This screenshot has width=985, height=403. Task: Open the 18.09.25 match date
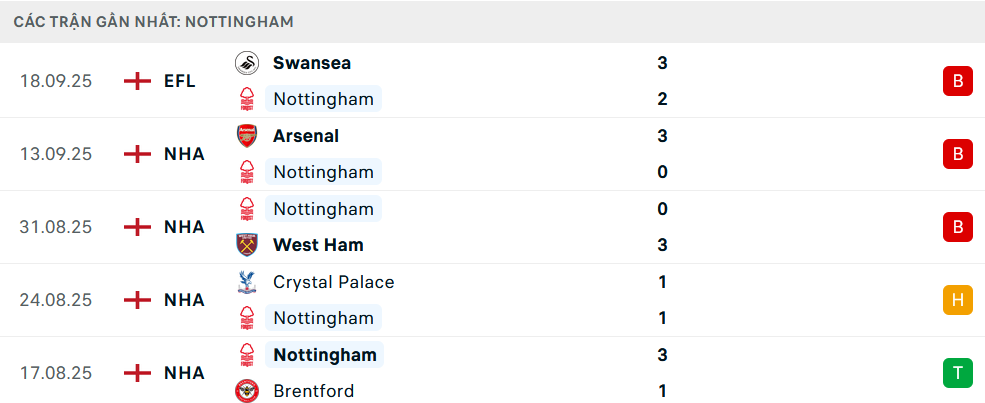click(56, 81)
